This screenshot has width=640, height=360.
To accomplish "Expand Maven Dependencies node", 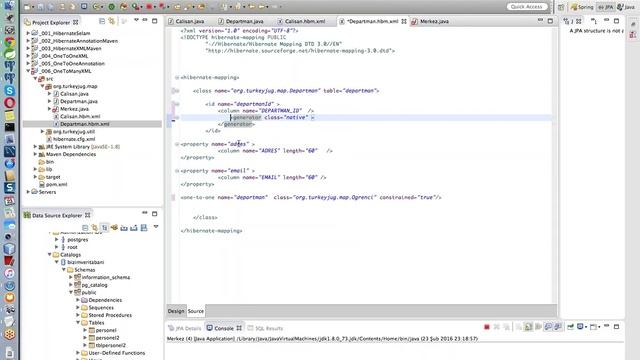I will click(35, 154).
